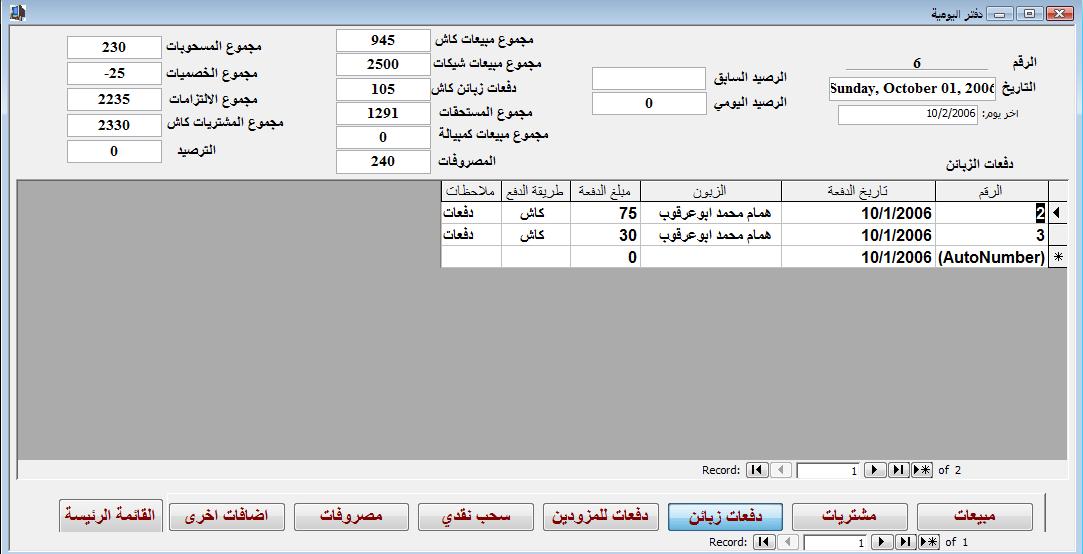This screenshot has width=1083, height=554.
Task: Open the مبيعات section
Action: 975,517
